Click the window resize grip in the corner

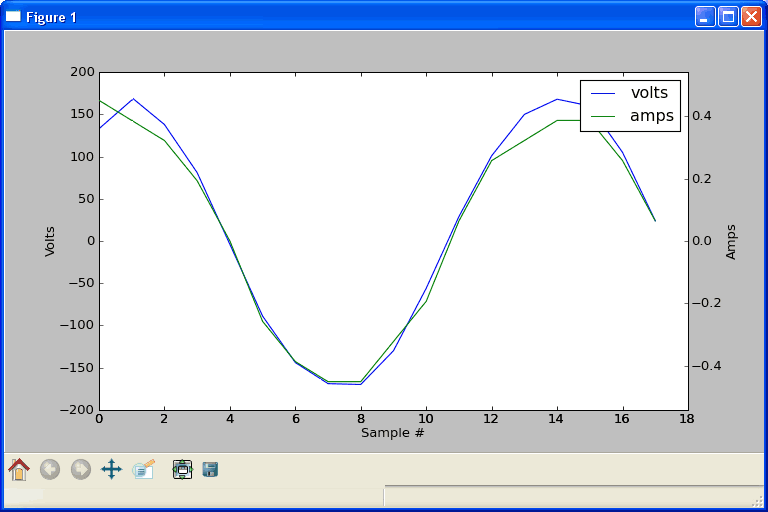[759, 501]
